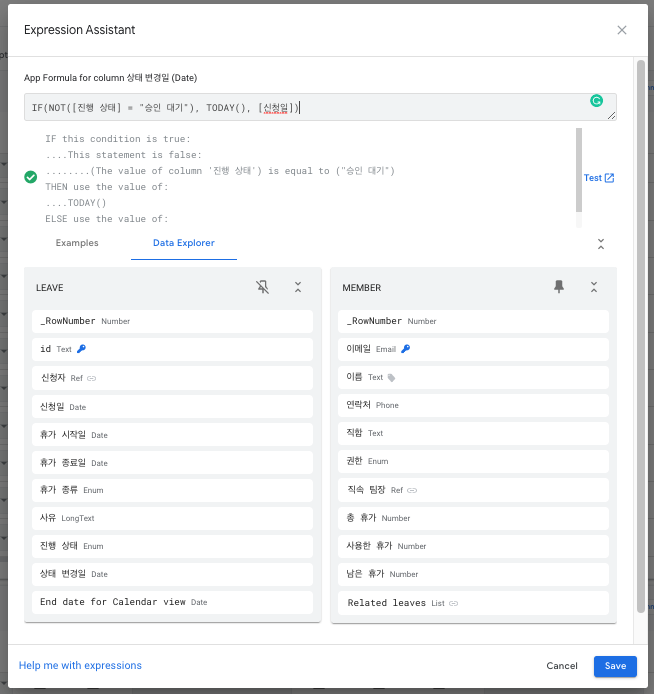Click the key icon beside 이메일

405,349
